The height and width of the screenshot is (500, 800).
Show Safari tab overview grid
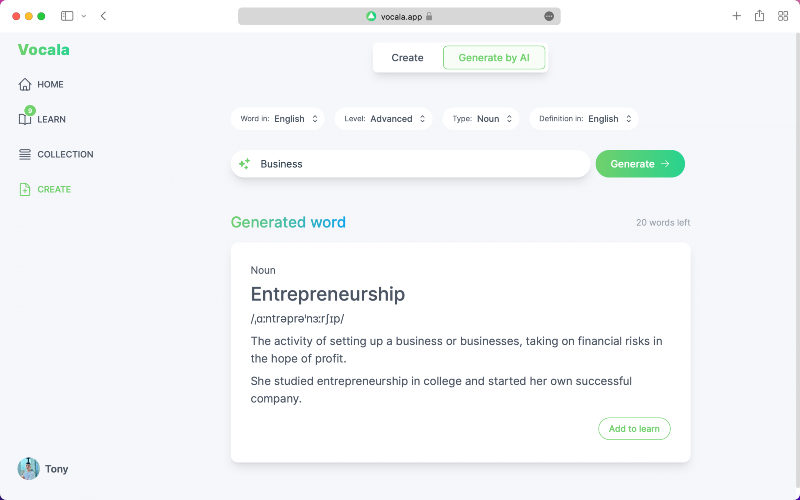pos(783,16)
